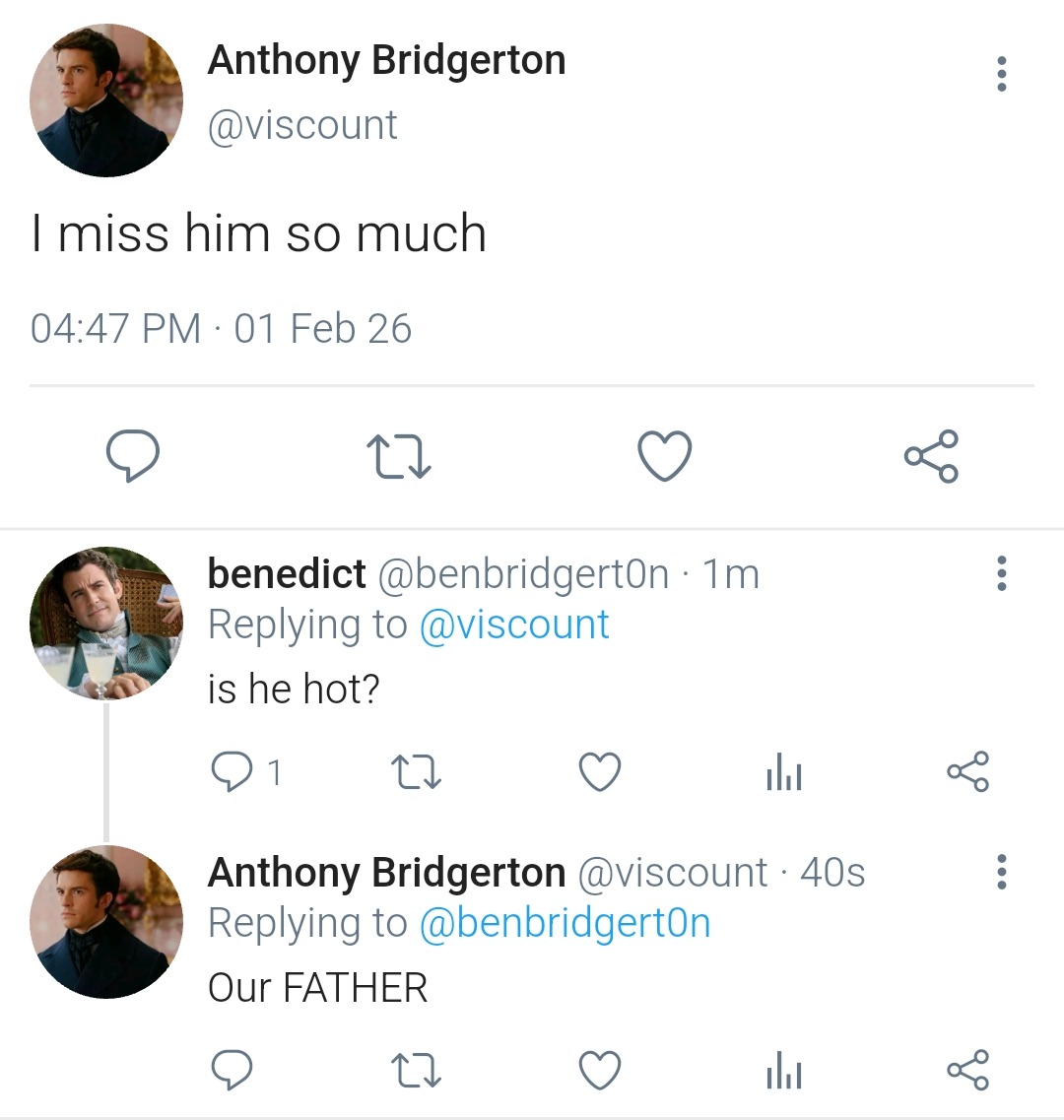1064x1120 pixels.
Task: Open benedict's profile picture
Action: (106, 623)
